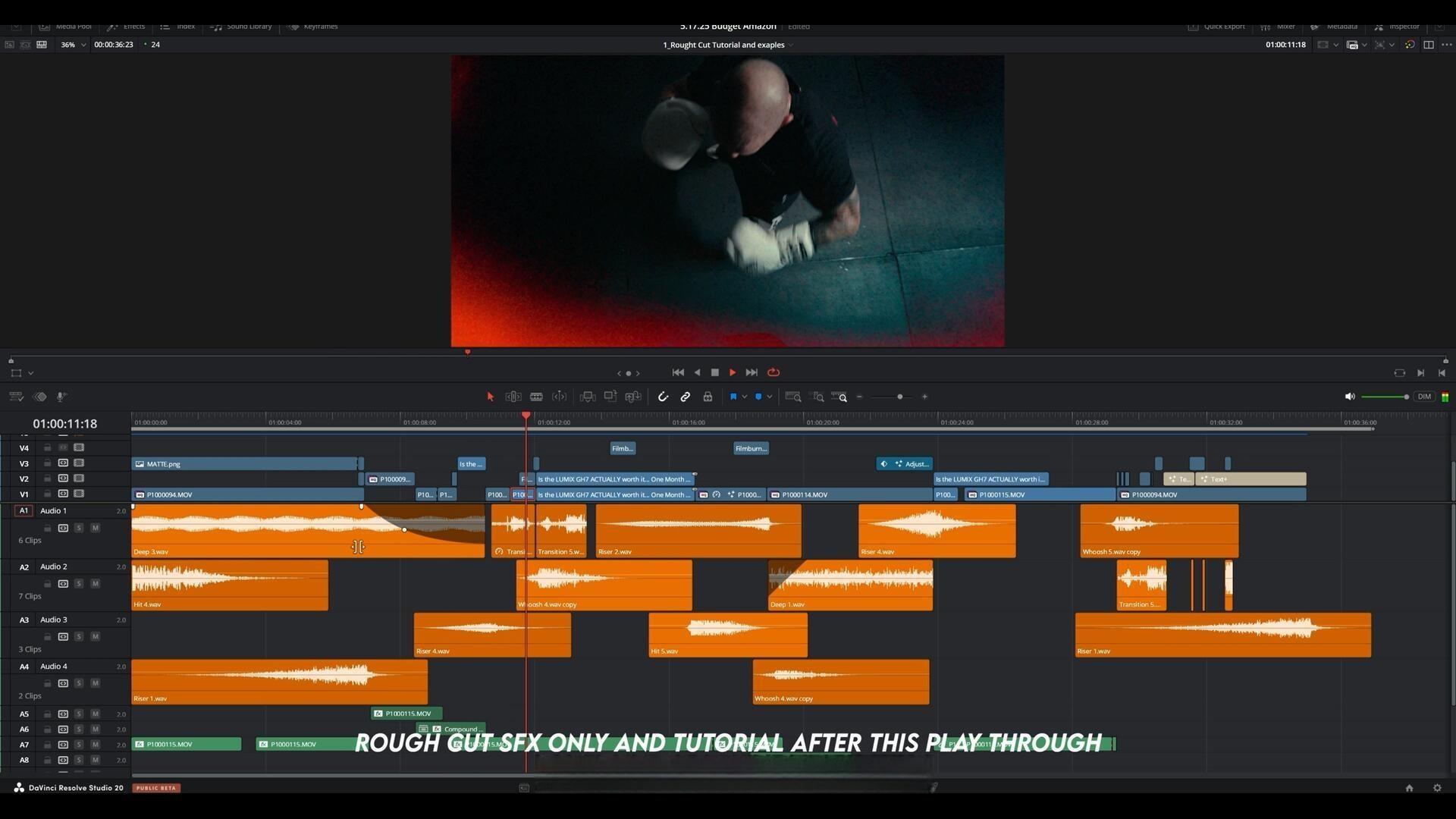Open the Sound Library panel
Image resolution: width=1456 pixels, height=819 pixels.
(x=242, y=27)
